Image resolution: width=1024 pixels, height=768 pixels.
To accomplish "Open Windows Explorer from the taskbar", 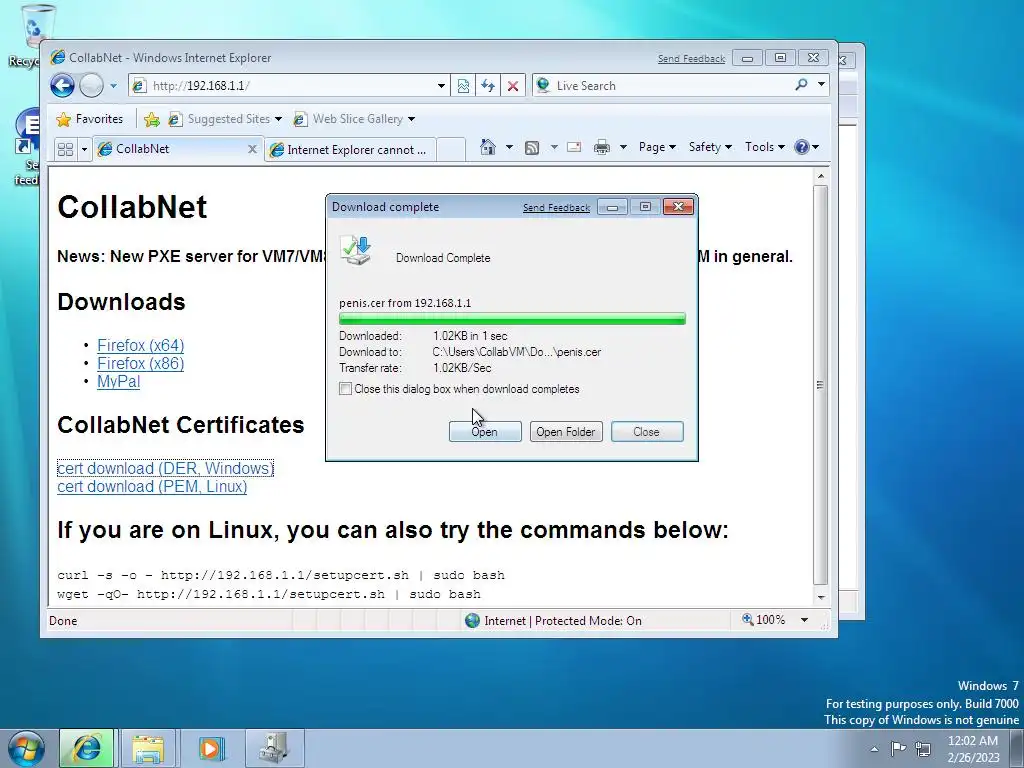I will point(148,748).
